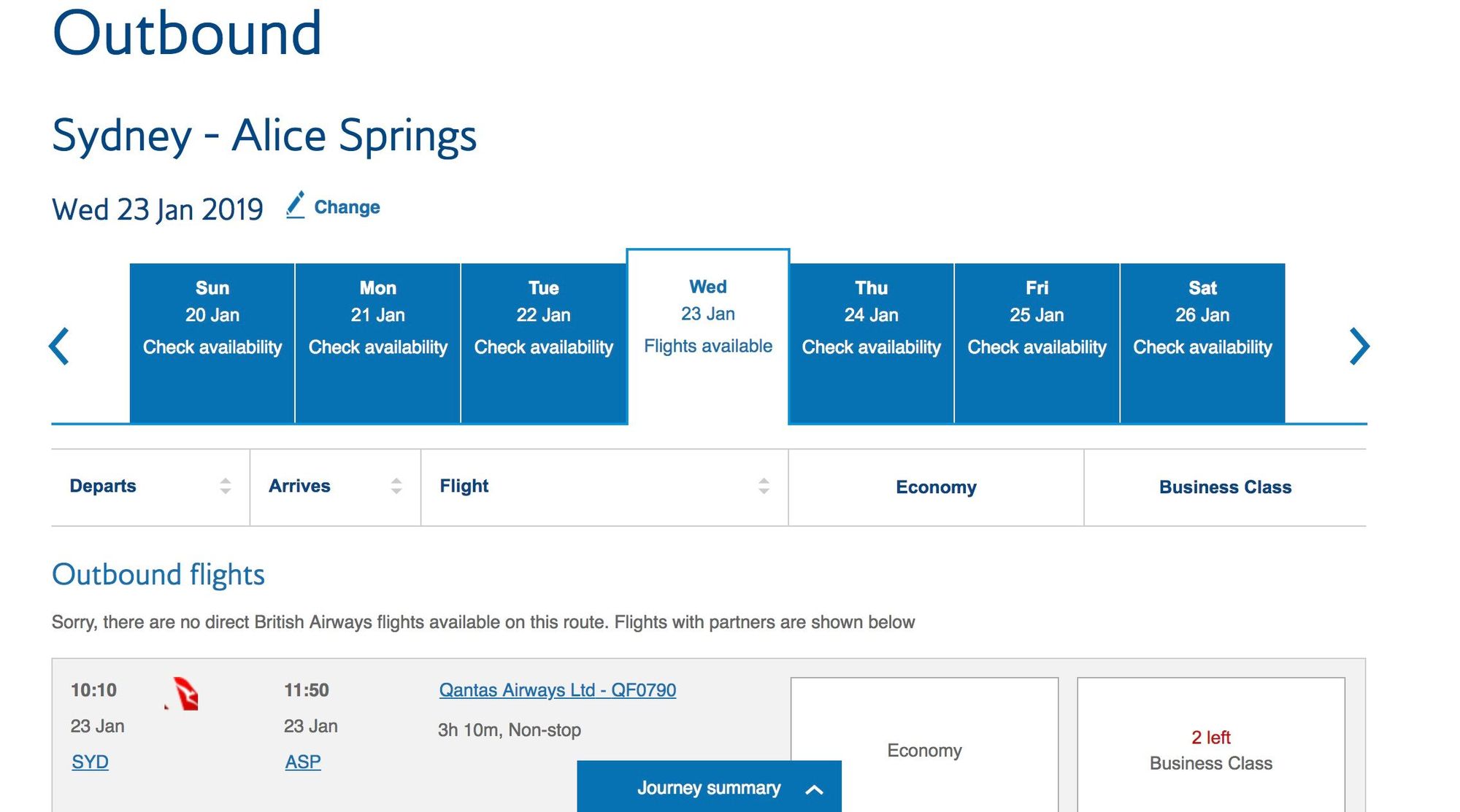
Task: Go to previous week with left chevron
Action: coord(59,346)
